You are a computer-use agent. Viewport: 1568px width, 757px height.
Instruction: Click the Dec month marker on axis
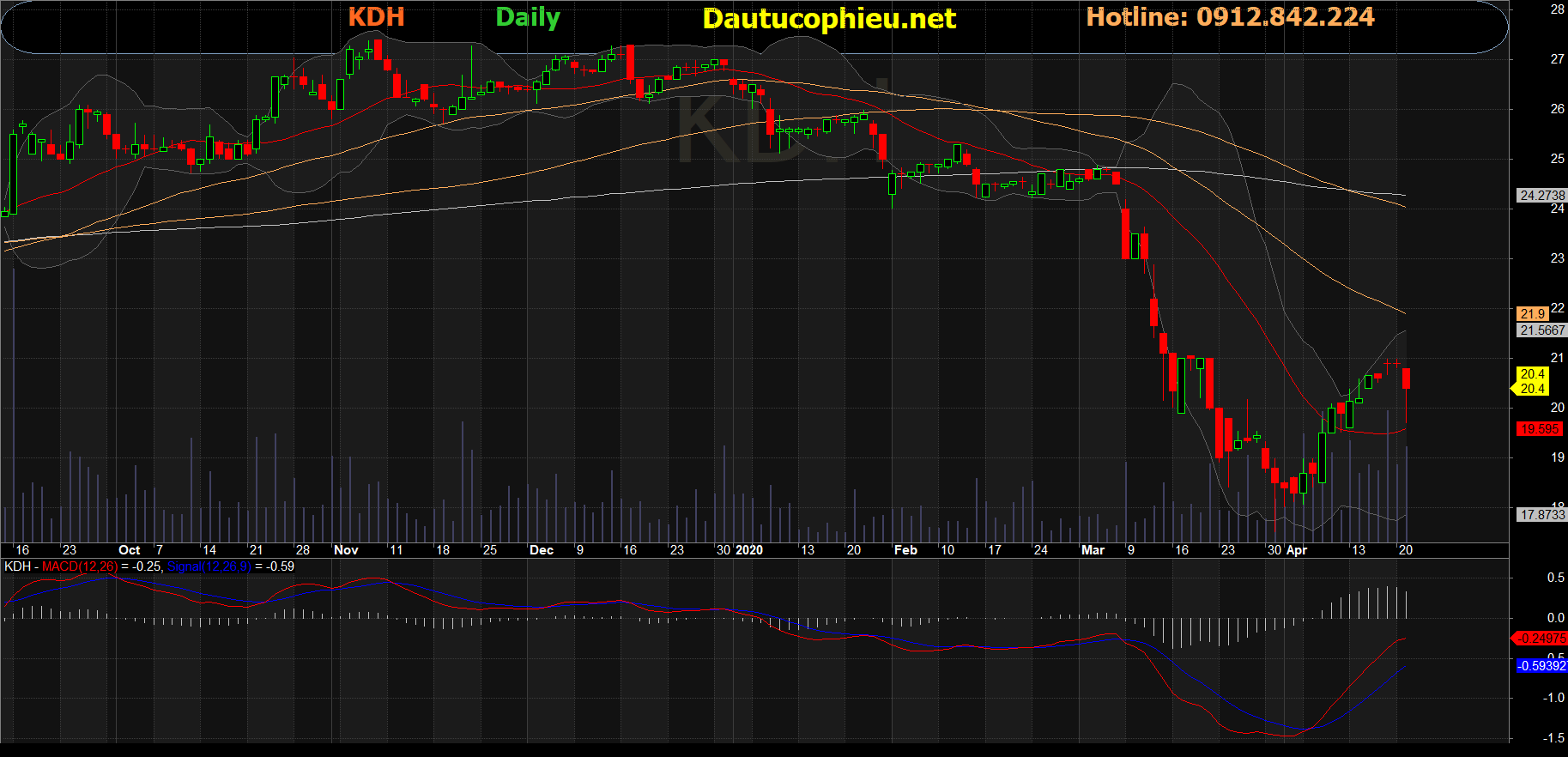click(541, 550)
